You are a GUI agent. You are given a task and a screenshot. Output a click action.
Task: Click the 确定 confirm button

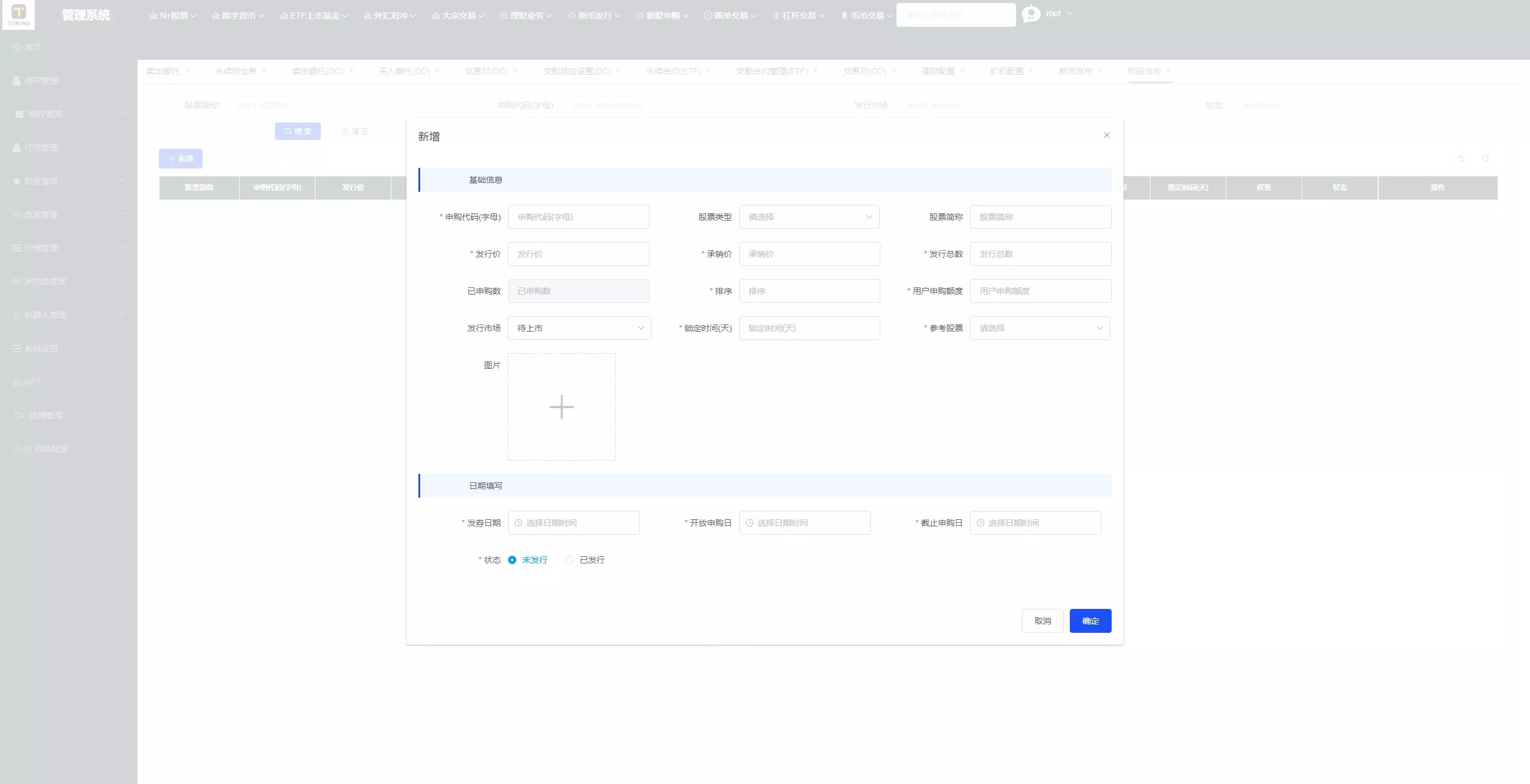(x=1091, y=621)
